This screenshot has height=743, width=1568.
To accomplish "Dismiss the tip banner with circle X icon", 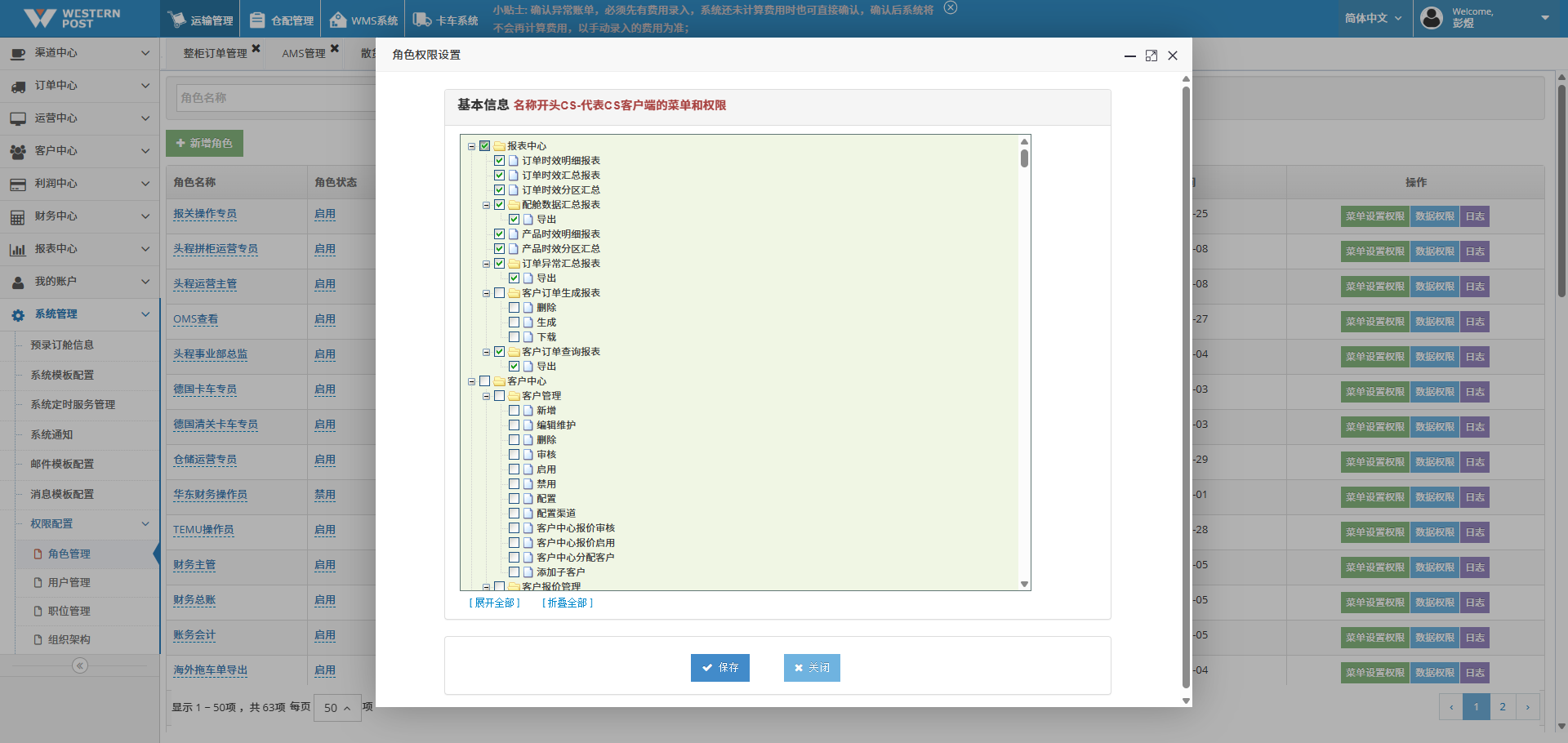I will pyautogui.click(x=950, y=8).
